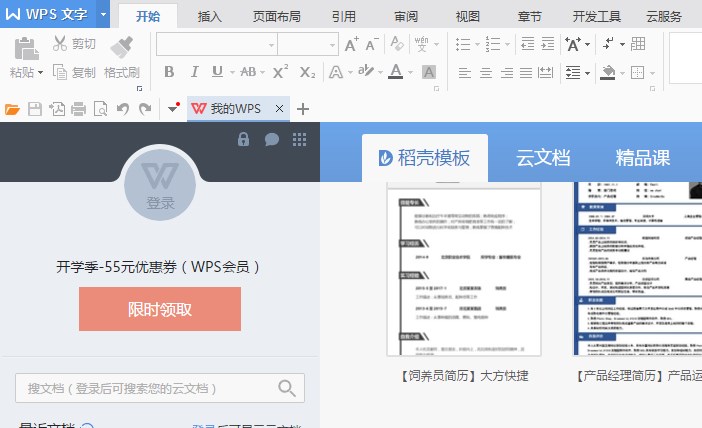Image resolution: width=702 pixels, height=428 pixels.
Task: Click the Redo arrow icon
Action: 145,109
